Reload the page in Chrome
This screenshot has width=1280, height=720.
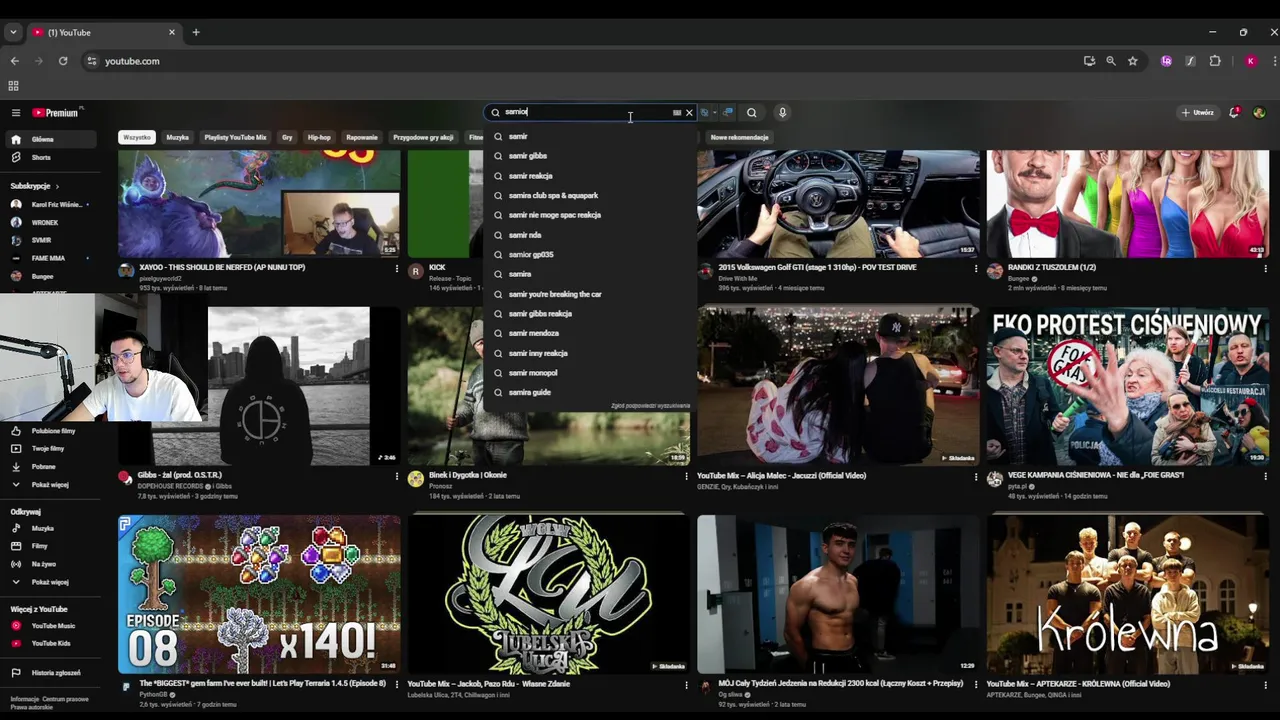[63, 61]
